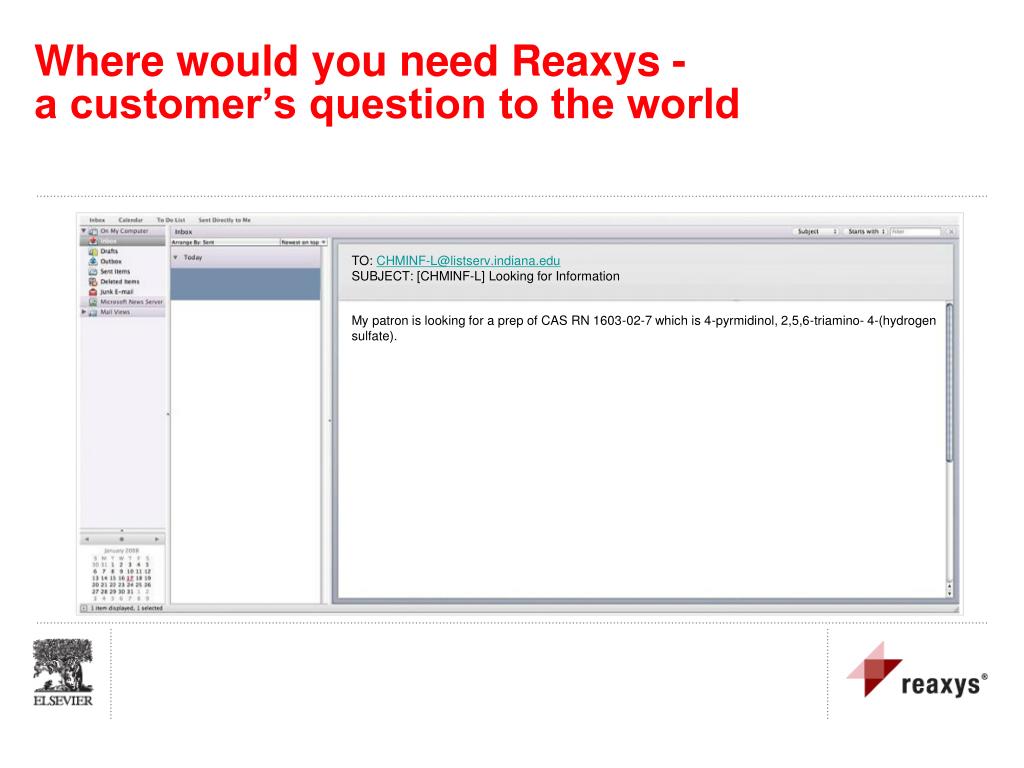Click the Mail Views folder icon
Viewport: 1024px width, 768px height.
click(93, 312)
